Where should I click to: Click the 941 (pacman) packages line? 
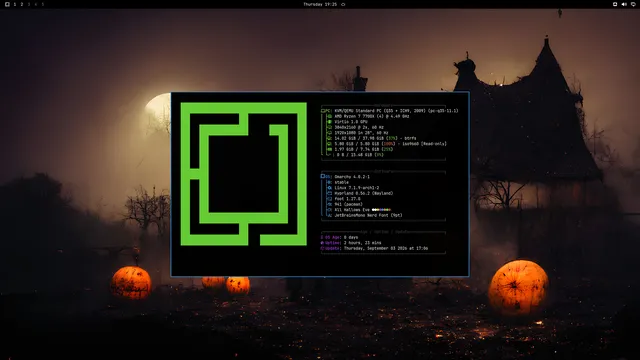(x=349, y=204)
